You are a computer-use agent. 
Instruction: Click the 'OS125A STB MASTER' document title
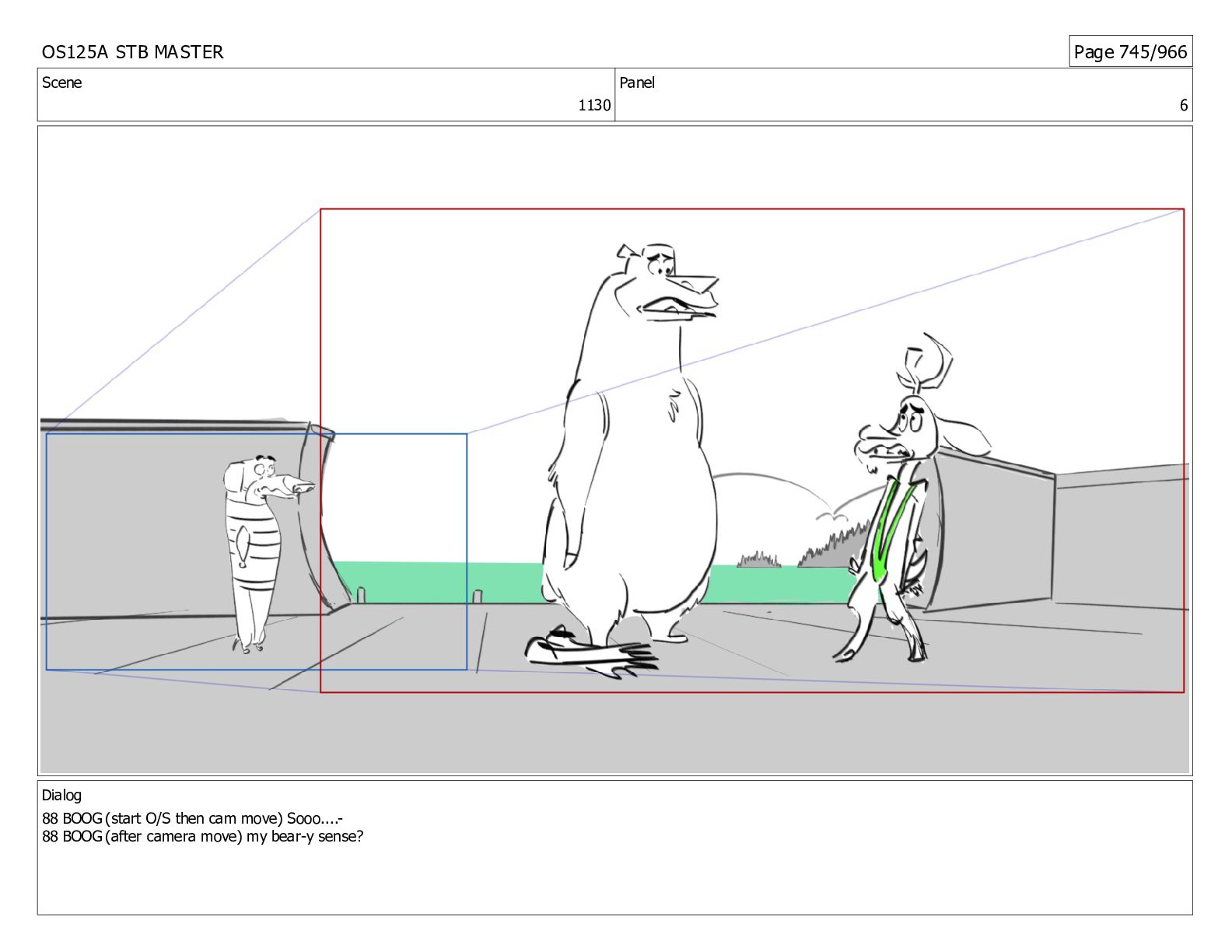coord(132,52)
